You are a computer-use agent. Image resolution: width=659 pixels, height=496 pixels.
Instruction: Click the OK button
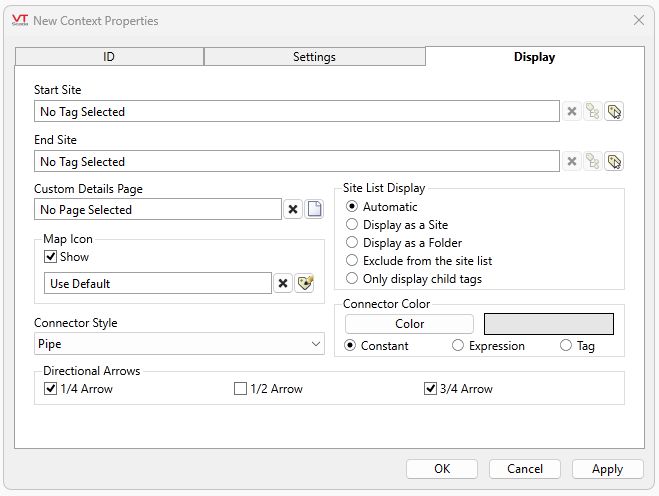442,469
